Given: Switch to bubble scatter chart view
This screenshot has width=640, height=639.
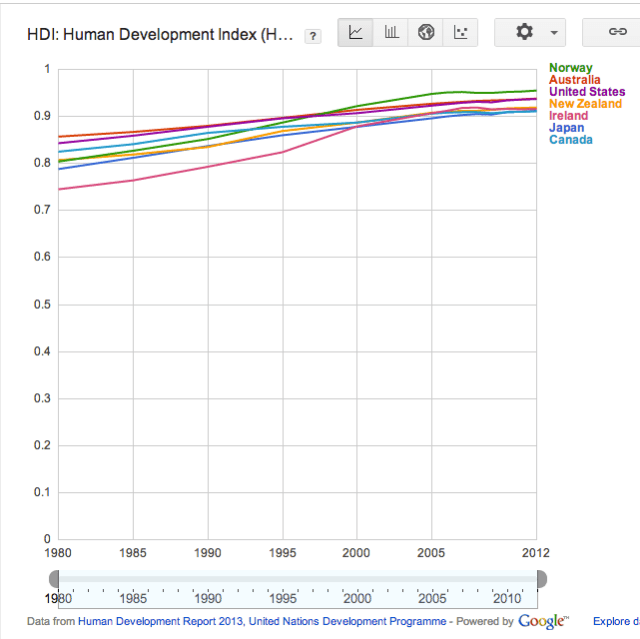Looking at the screenshot, I should [x=460, y=32].
